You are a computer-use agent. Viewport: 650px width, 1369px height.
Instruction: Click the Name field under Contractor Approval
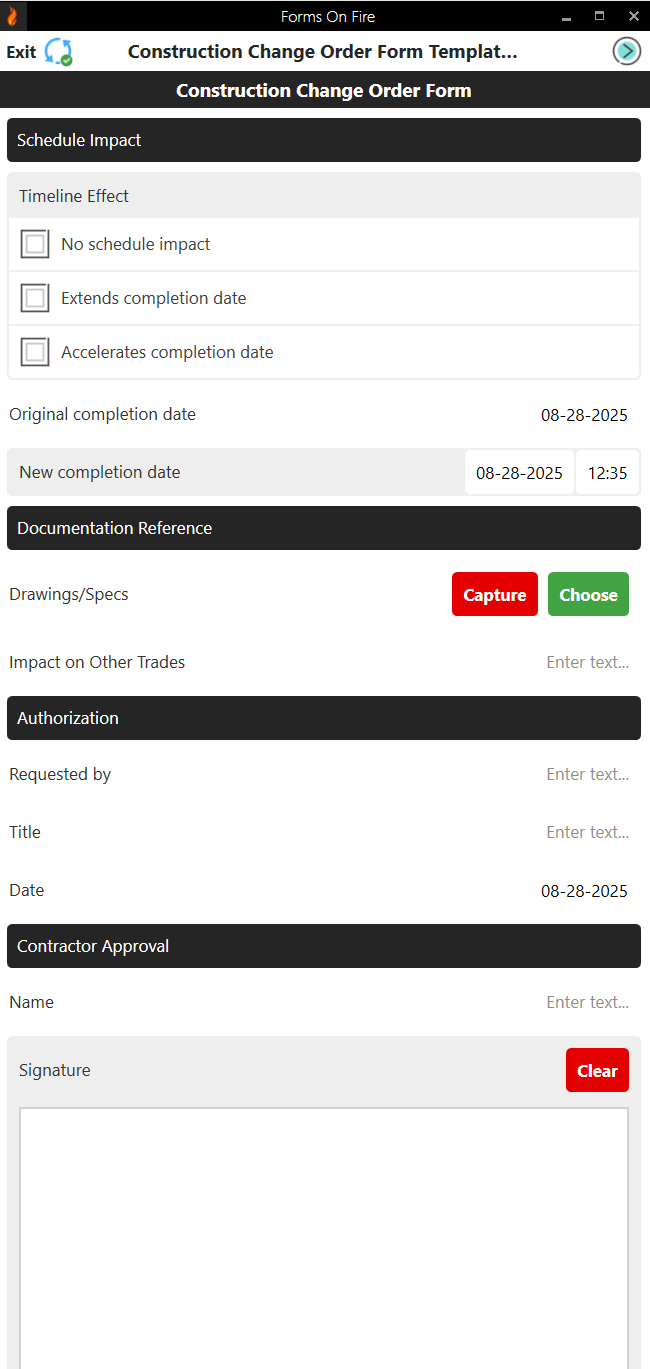click(588, 1001)
